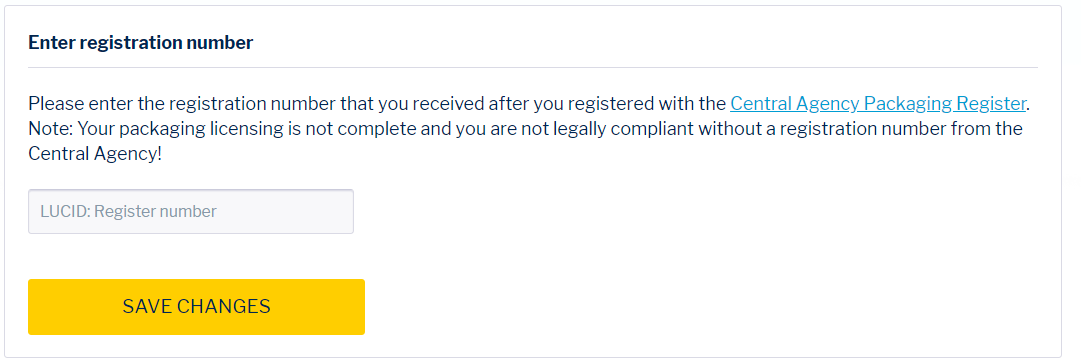Open the Central Agency Packaging Register link

(878, 103)
